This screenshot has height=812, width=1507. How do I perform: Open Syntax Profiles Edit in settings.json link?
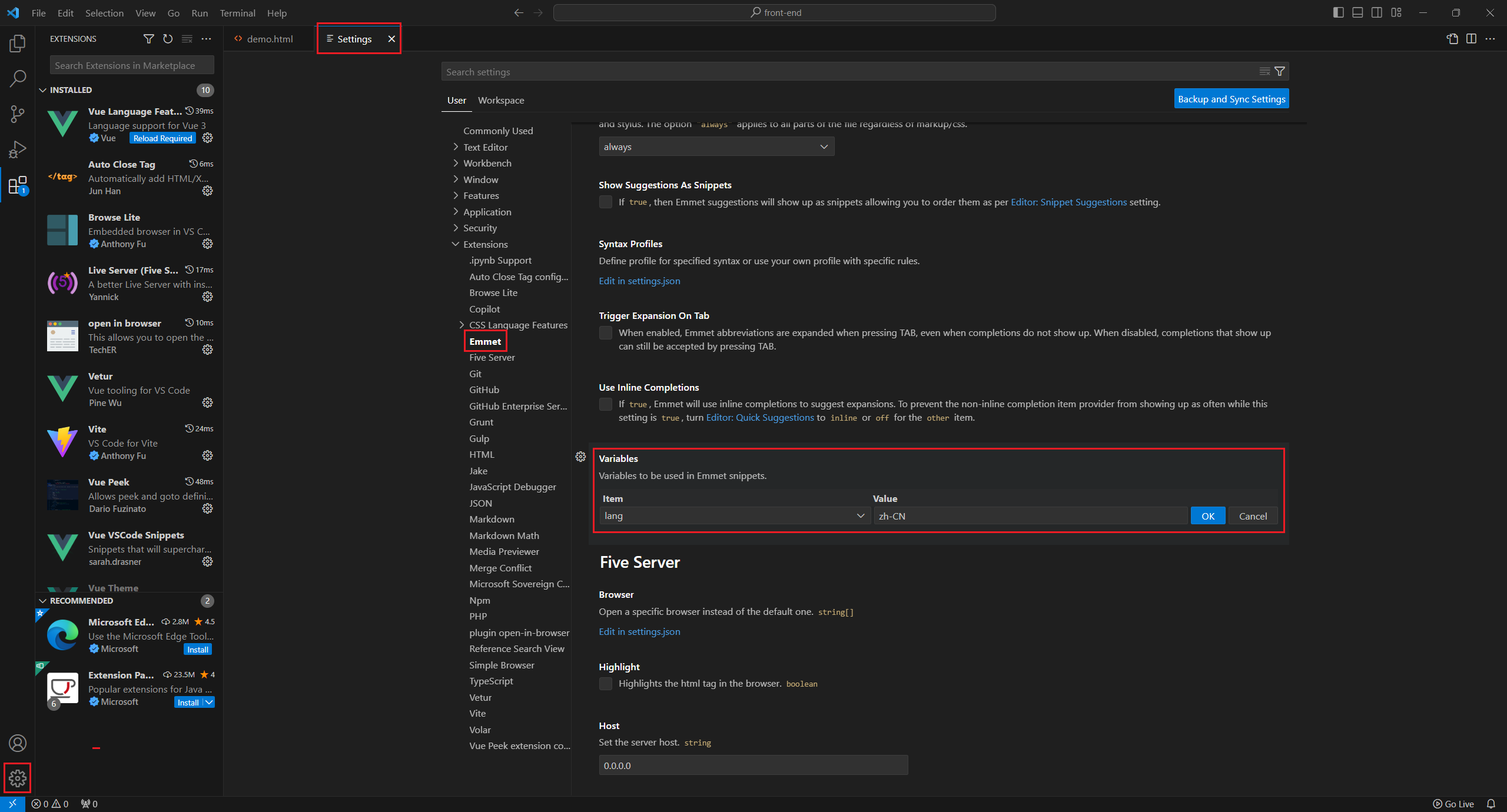[639, 281]
